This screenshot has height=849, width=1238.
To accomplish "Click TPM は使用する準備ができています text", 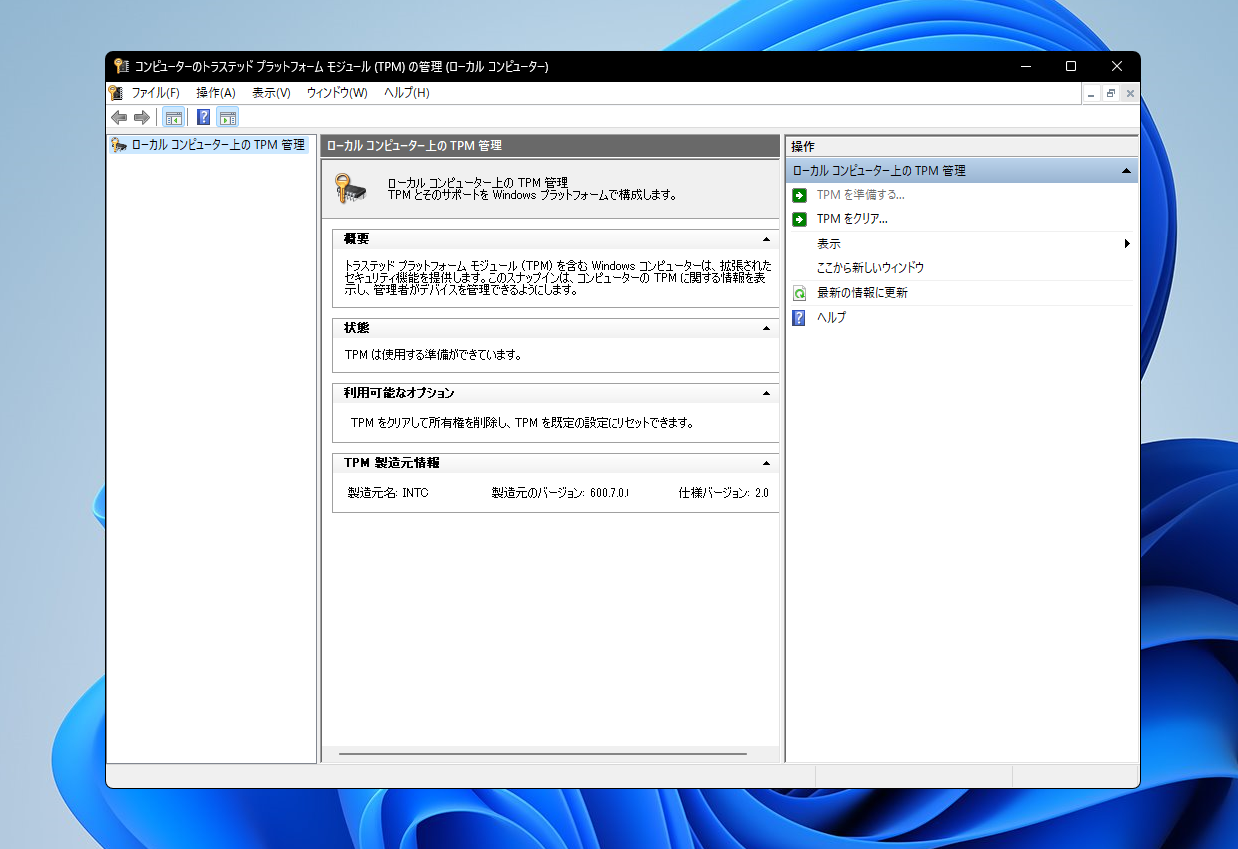I will [433, 355].
